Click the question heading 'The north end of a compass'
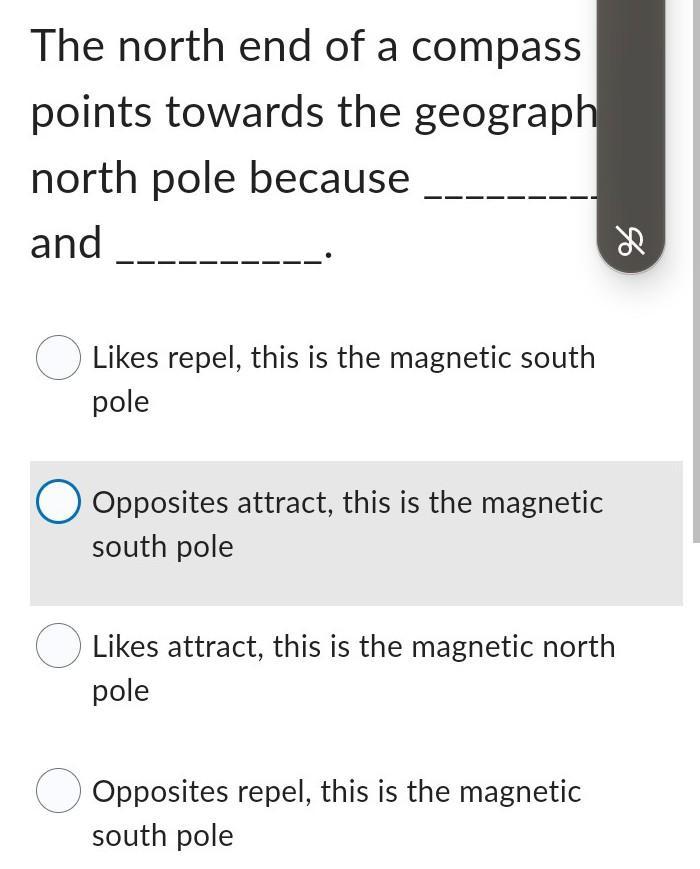Viewport: 700px width, 869px height. (x=305, y=47)
